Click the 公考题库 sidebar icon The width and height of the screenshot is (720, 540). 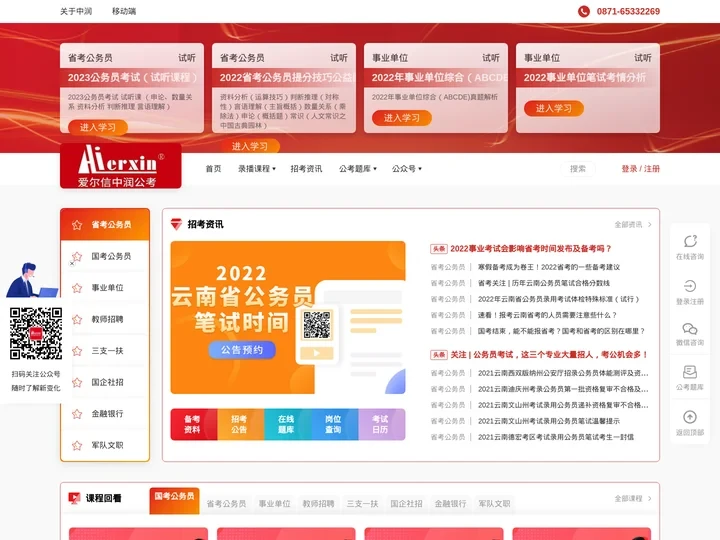coord(690,372)
